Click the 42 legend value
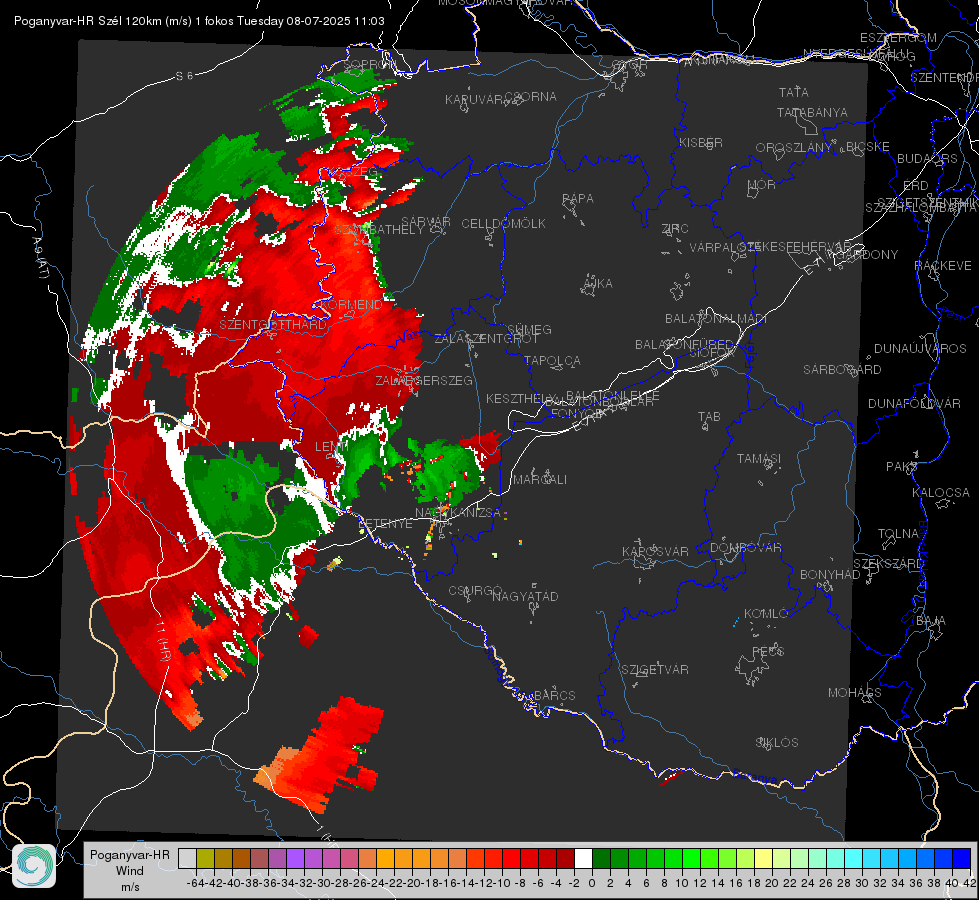 [970, 883]
